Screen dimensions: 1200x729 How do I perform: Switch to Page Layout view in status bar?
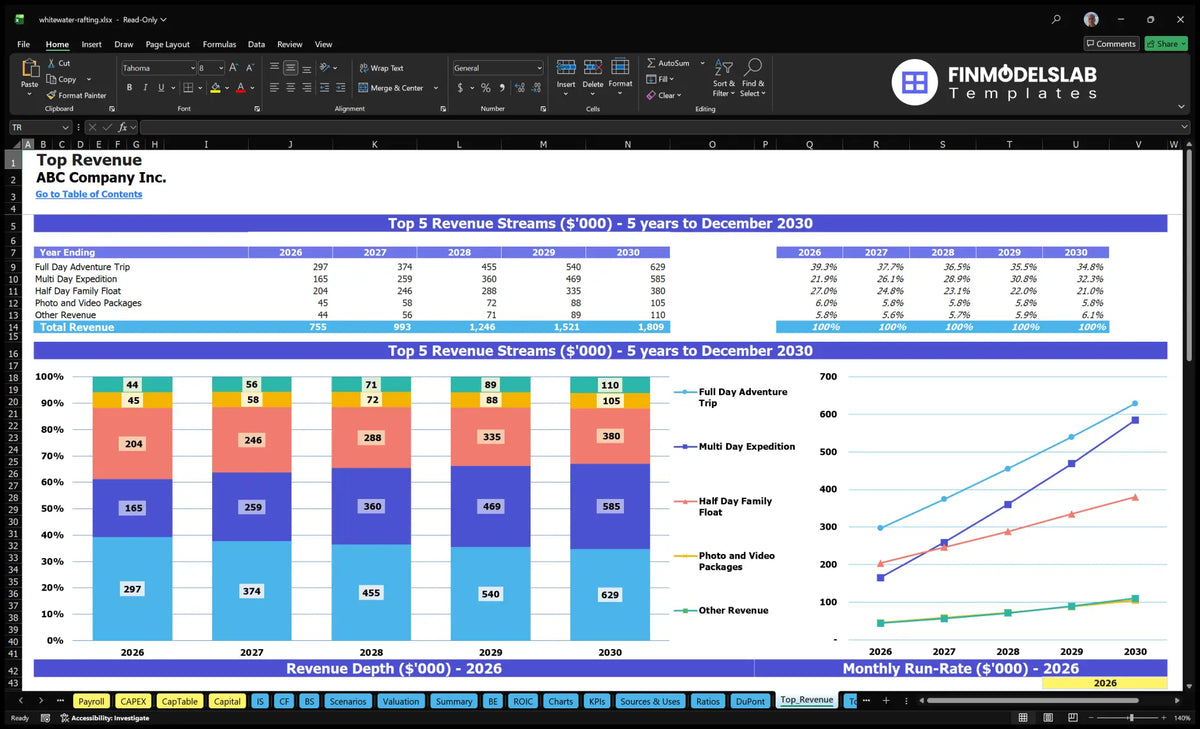(x=1048, y=718)
